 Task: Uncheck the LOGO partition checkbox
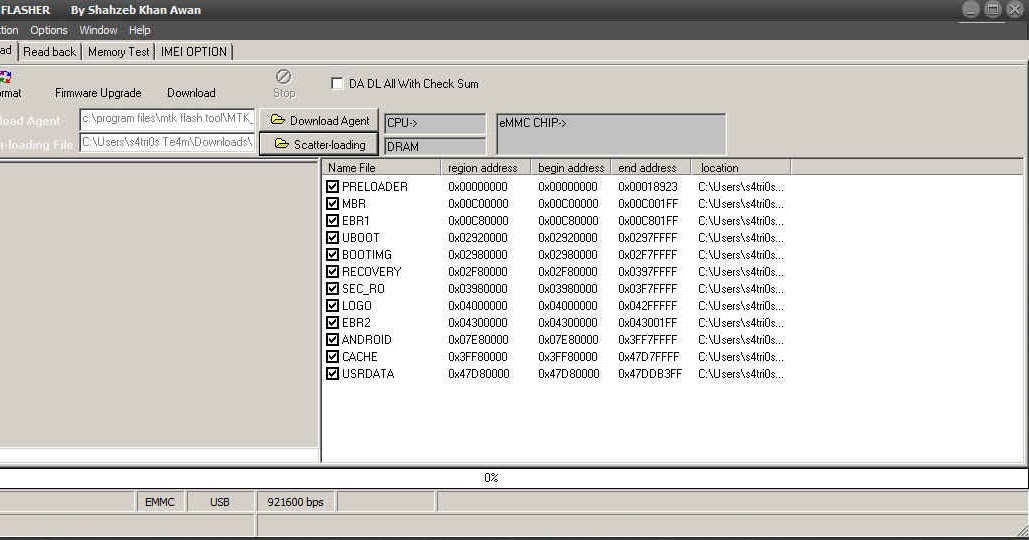(333, 306)
